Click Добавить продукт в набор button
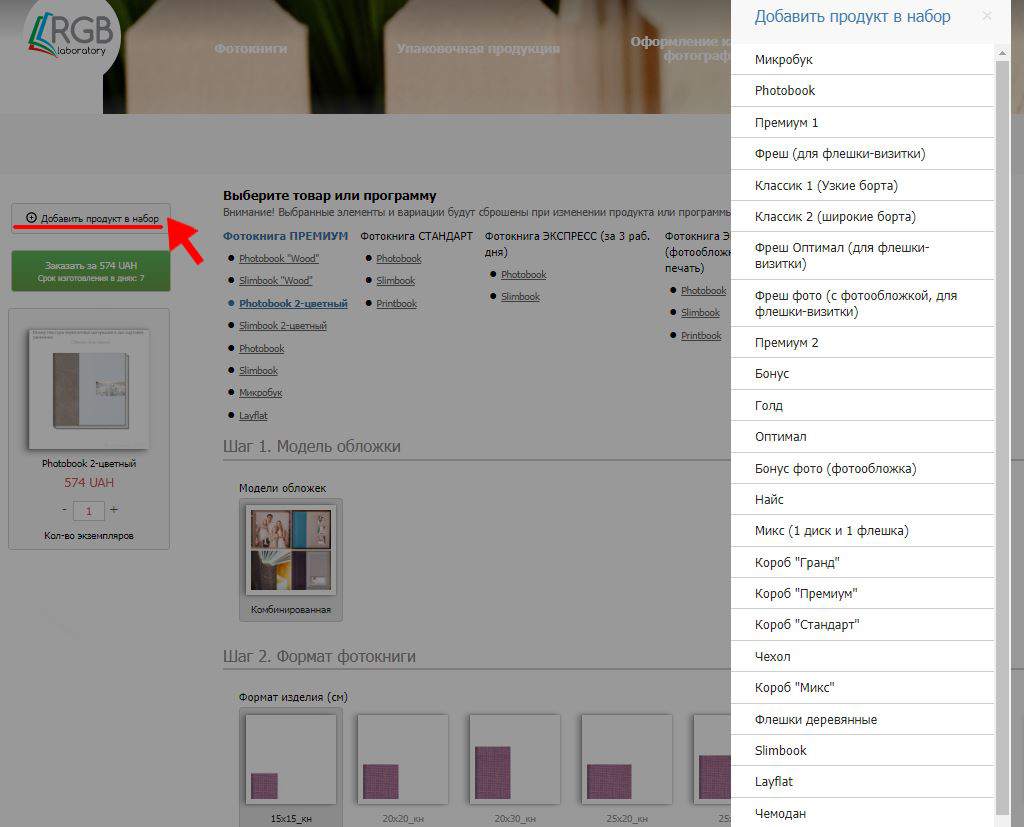1024x827 pixels. coord(91,218)
